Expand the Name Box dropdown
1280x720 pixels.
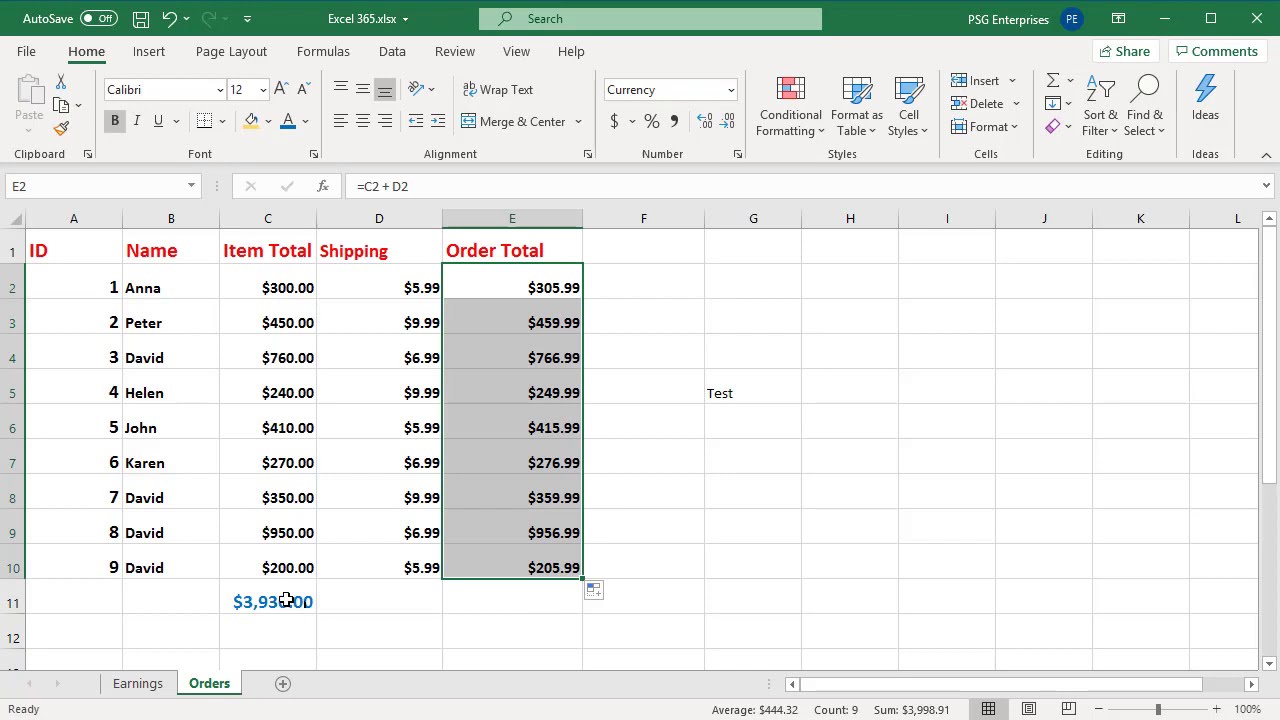191,186
